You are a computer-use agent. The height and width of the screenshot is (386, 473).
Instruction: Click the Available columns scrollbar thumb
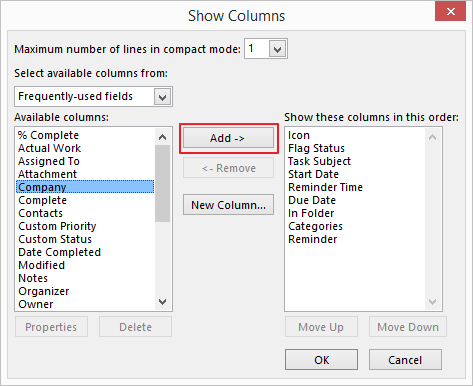click(x=162, y=183)
